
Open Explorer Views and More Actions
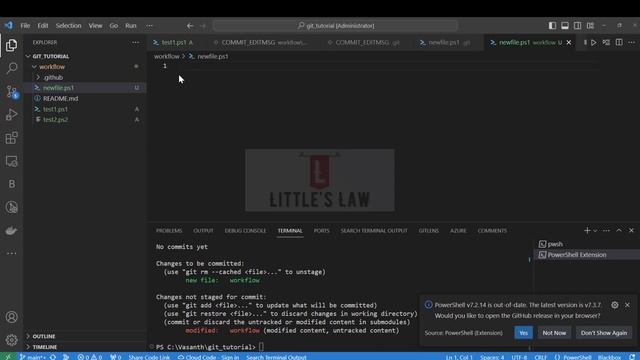136,42
